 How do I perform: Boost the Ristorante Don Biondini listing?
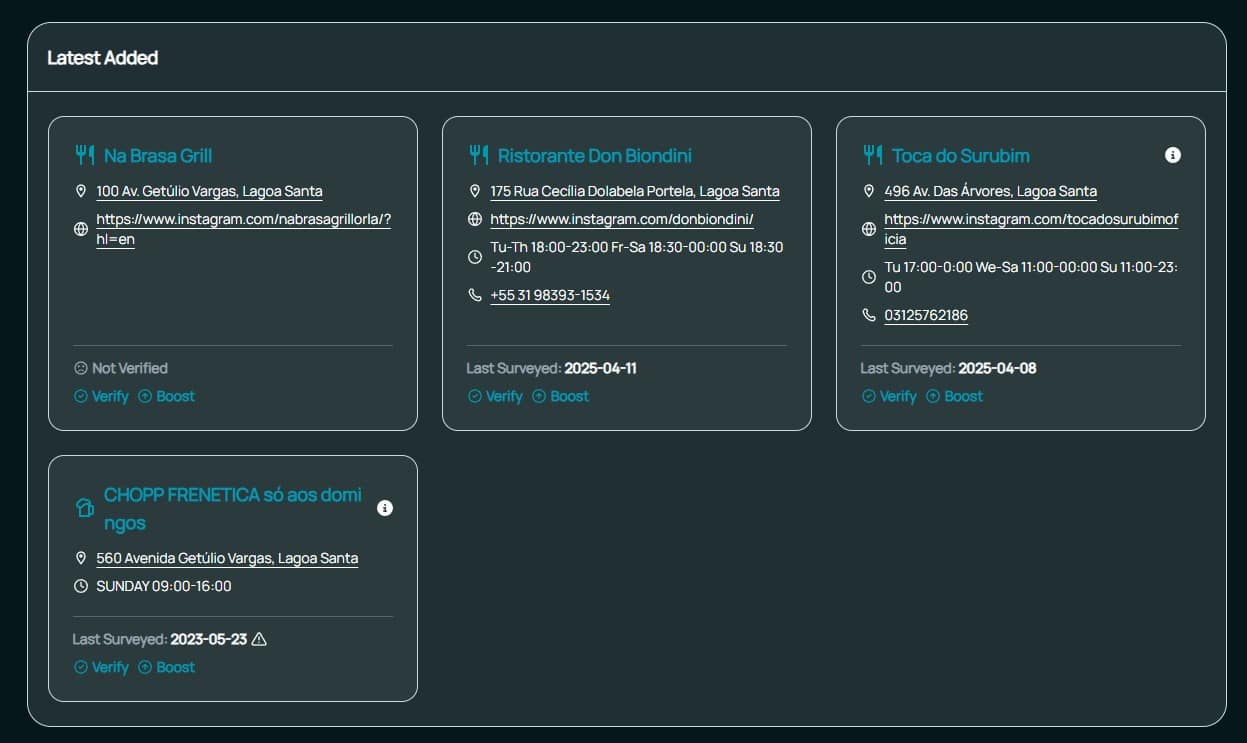click(560, 396)
